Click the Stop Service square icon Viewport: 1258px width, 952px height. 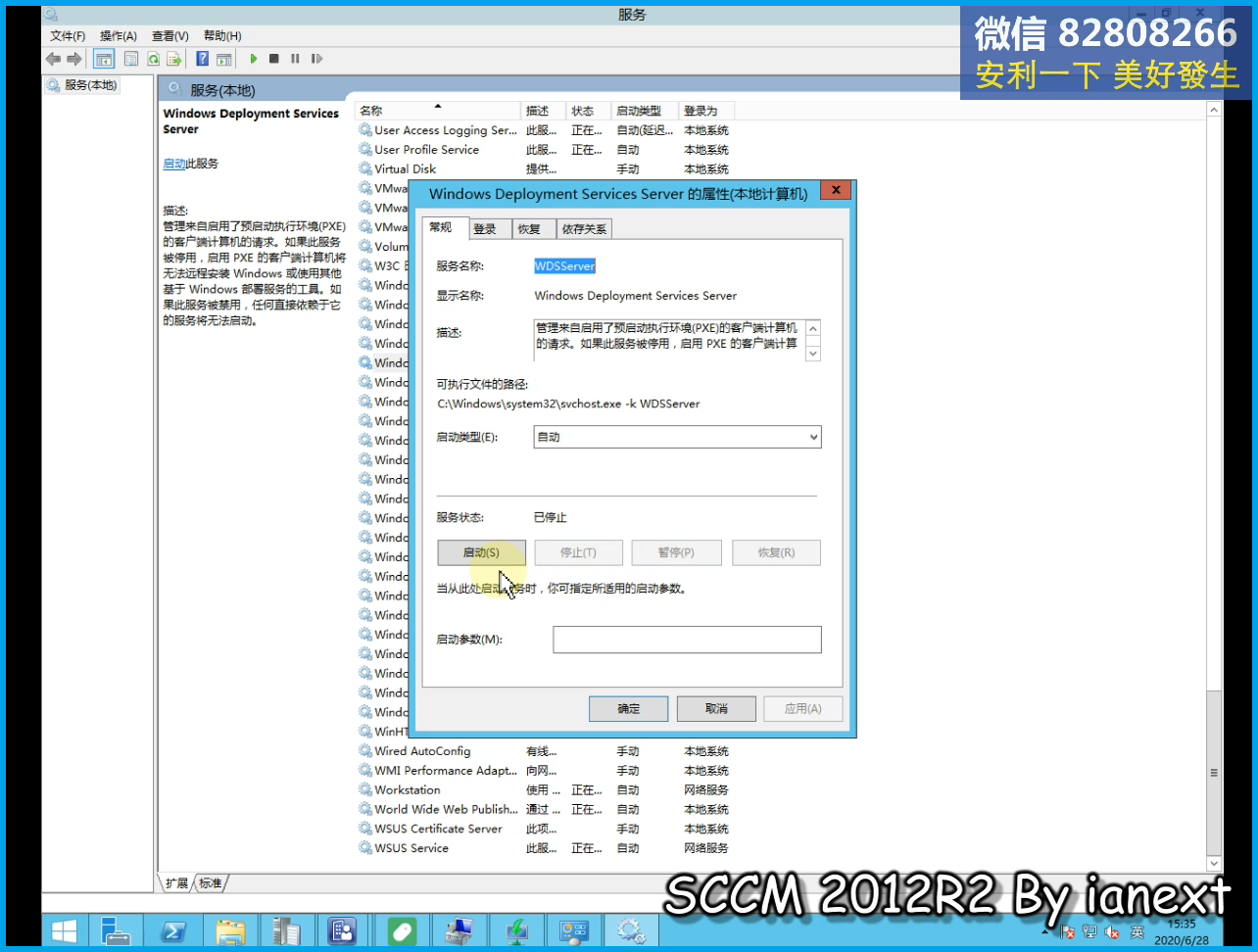coord(274,59)
